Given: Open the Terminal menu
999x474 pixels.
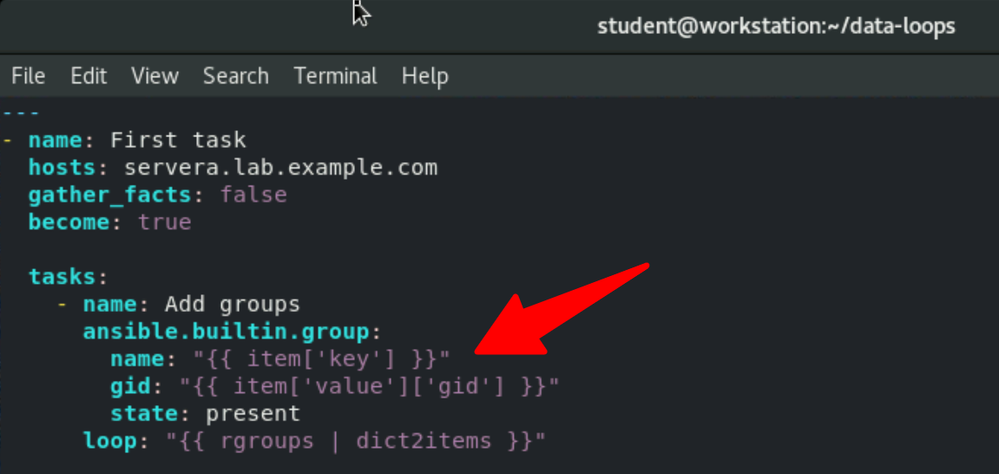Looking at the screenshot, I should click(x=335, y=76).
